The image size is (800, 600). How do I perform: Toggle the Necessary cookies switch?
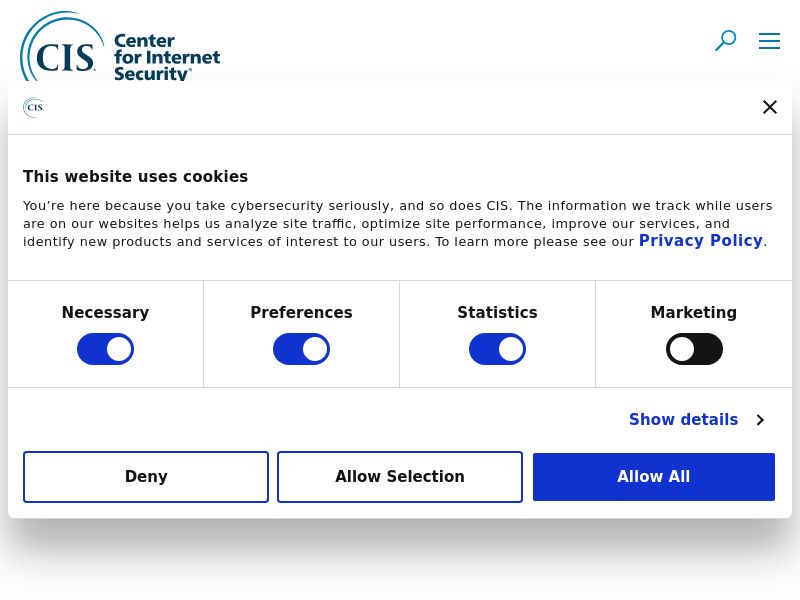click(x=105, y=349)
